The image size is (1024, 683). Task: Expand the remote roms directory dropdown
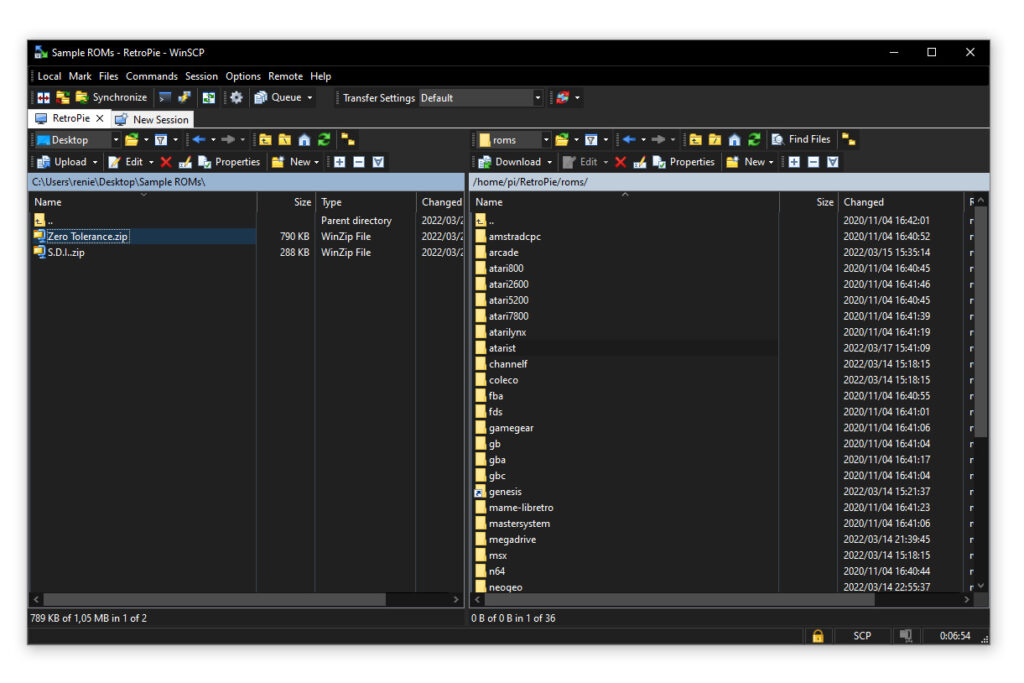click(x=546, y=140)
